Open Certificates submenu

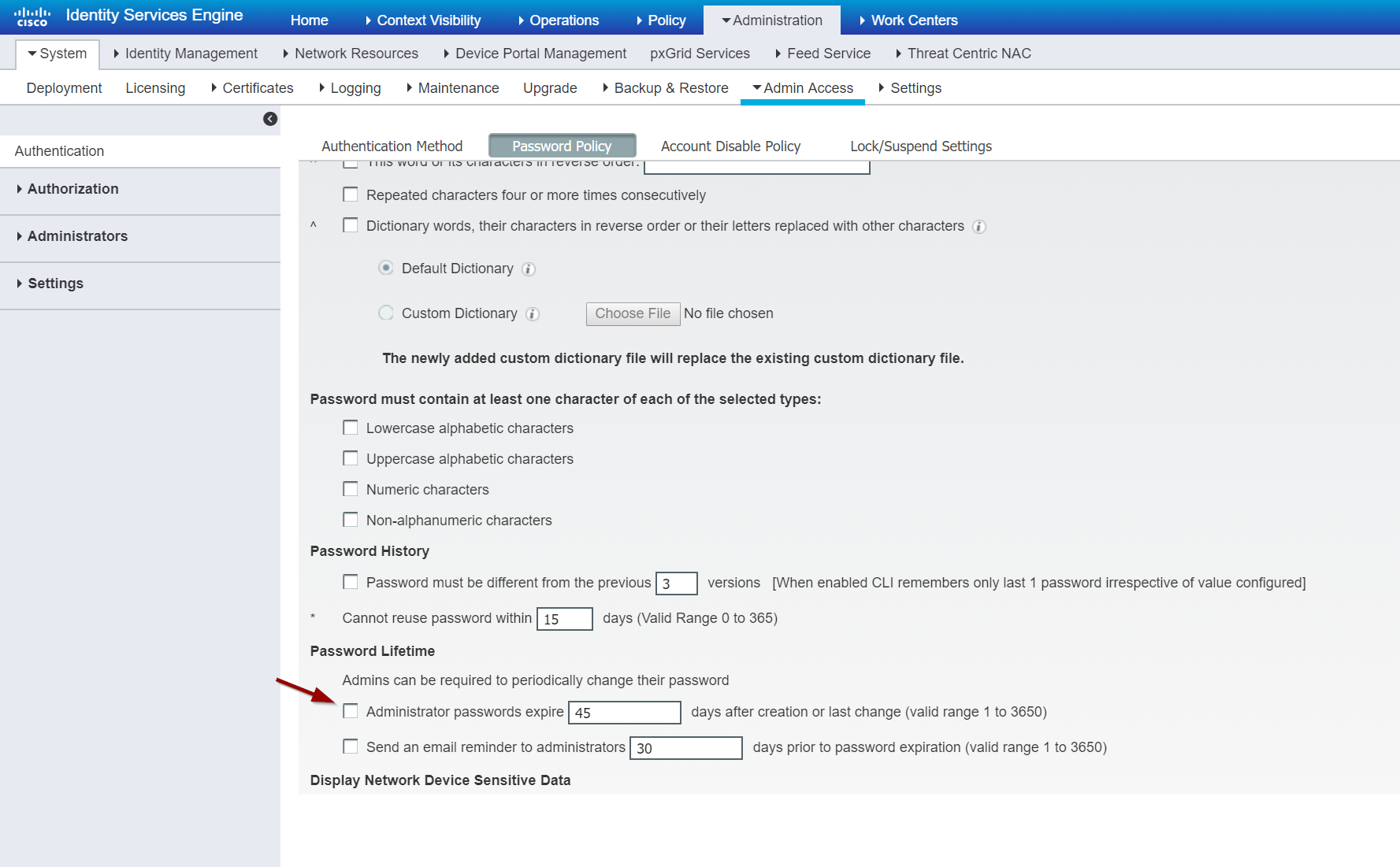click(252, 88)
